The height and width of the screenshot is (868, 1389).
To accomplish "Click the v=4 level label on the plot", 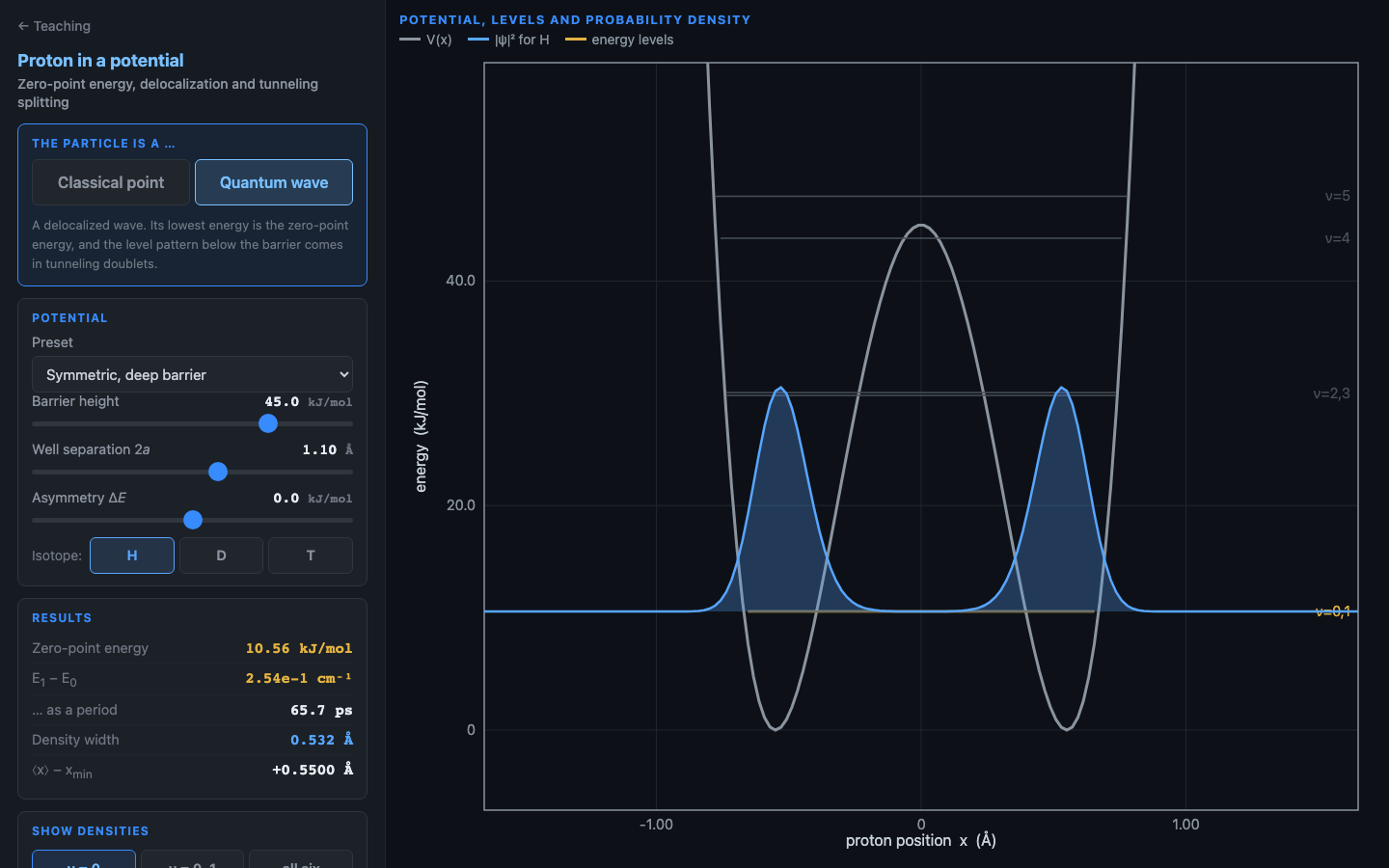I will pos(1337,238).
